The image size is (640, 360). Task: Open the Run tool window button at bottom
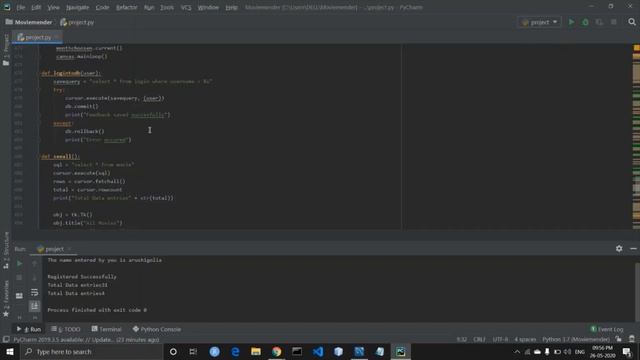coord(29,329)
